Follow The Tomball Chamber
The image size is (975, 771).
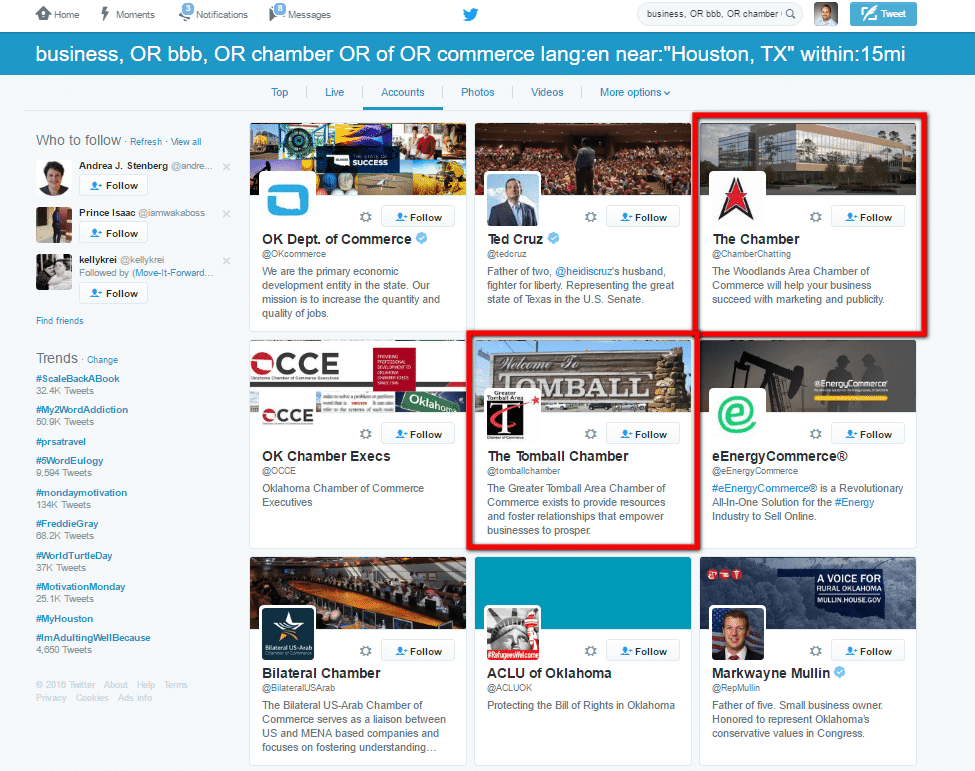click(643, 434)
